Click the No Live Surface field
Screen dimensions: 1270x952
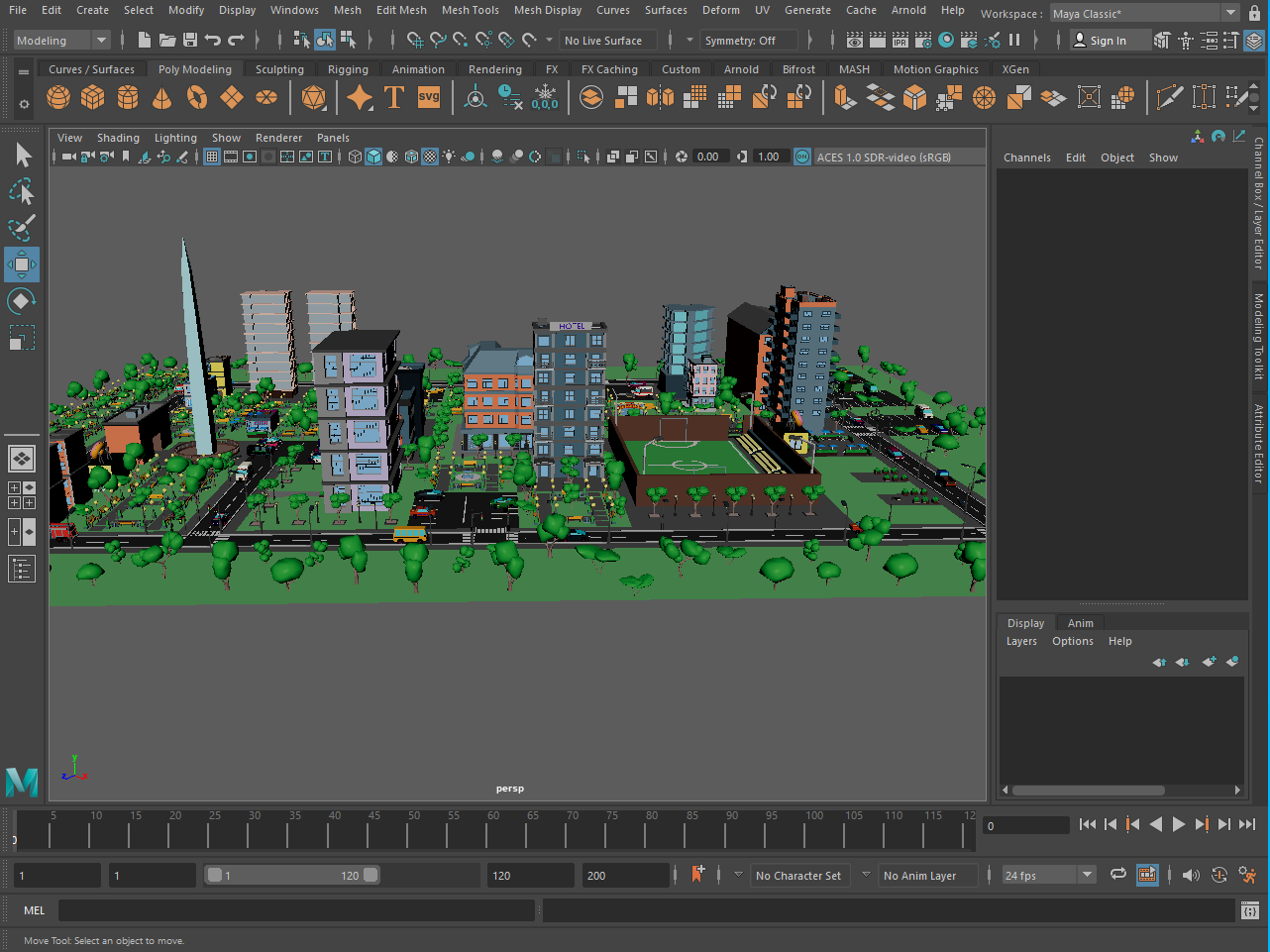(x=603, y=41)
